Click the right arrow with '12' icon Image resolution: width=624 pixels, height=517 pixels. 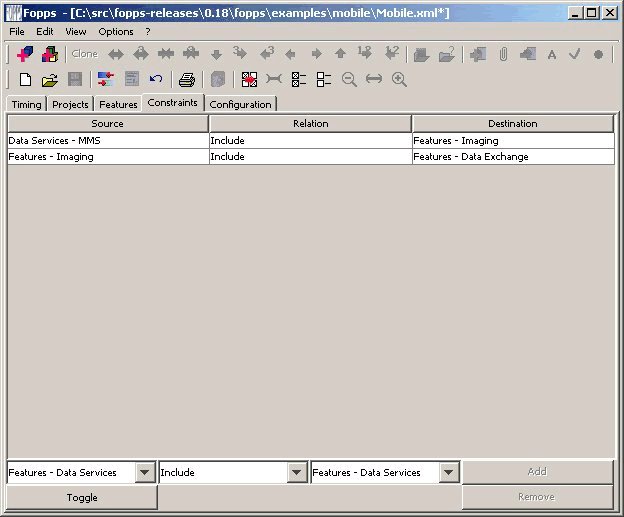365,53
